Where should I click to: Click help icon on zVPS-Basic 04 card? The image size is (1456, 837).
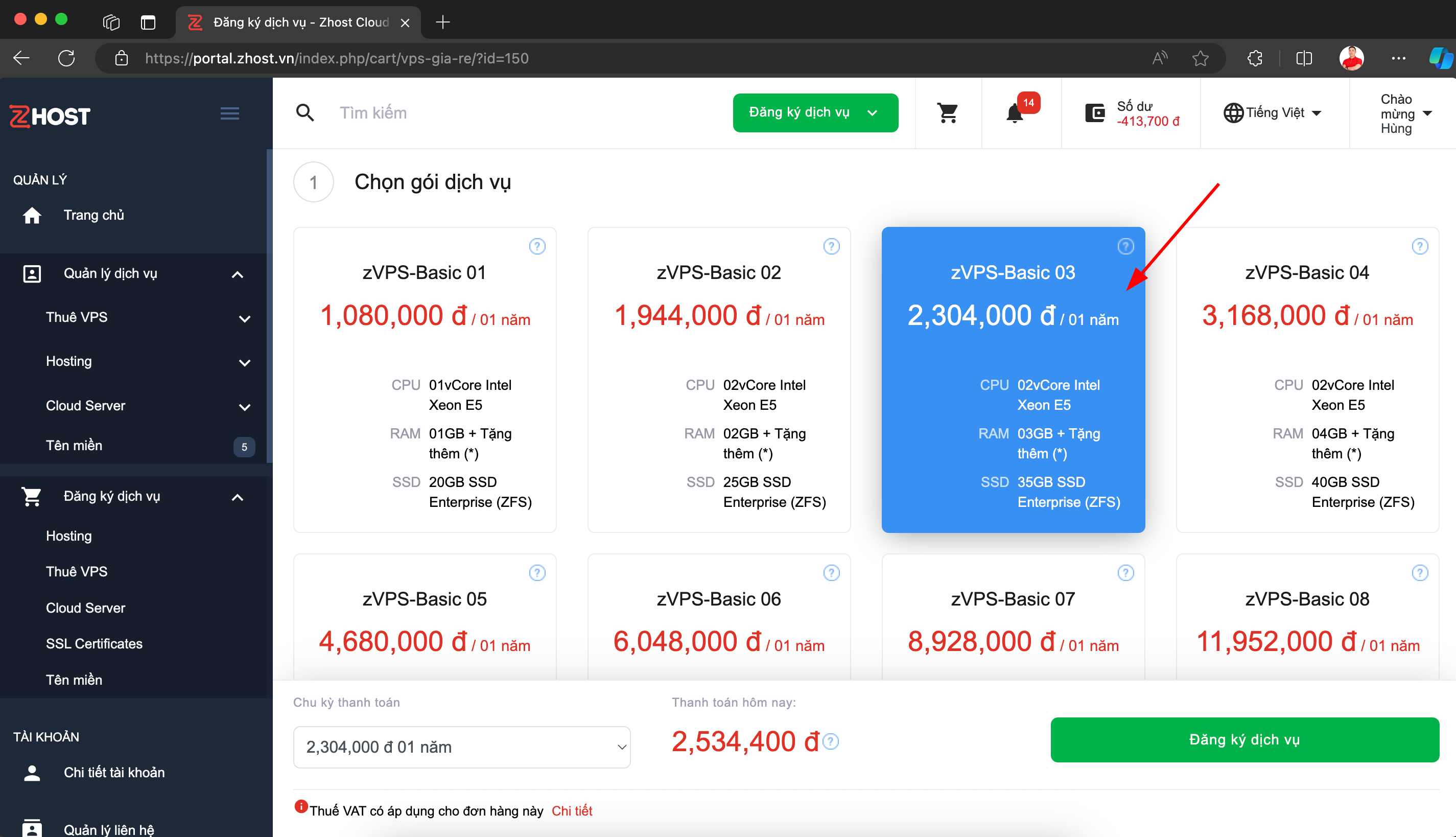(1419, 247)
